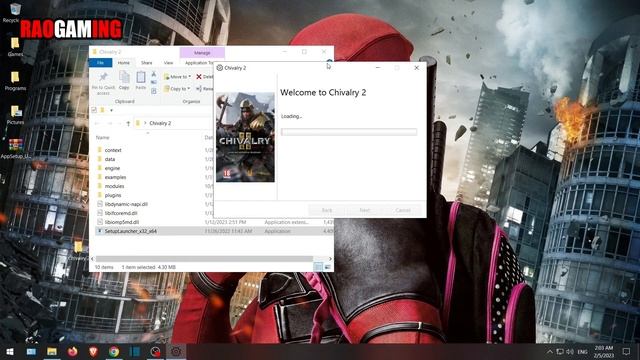The image size is (640, 360).
Task: Click the Forward arrow in Explorer navigation
Action: click(109, 123)
